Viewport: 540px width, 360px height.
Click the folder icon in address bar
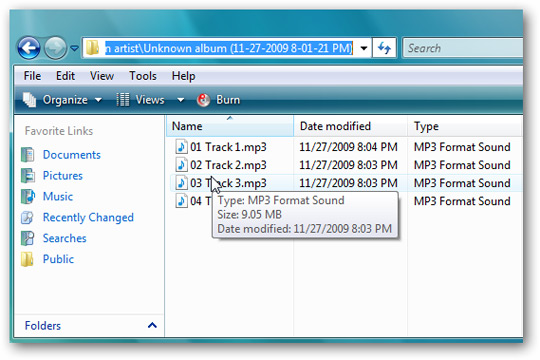coord(93,48)
